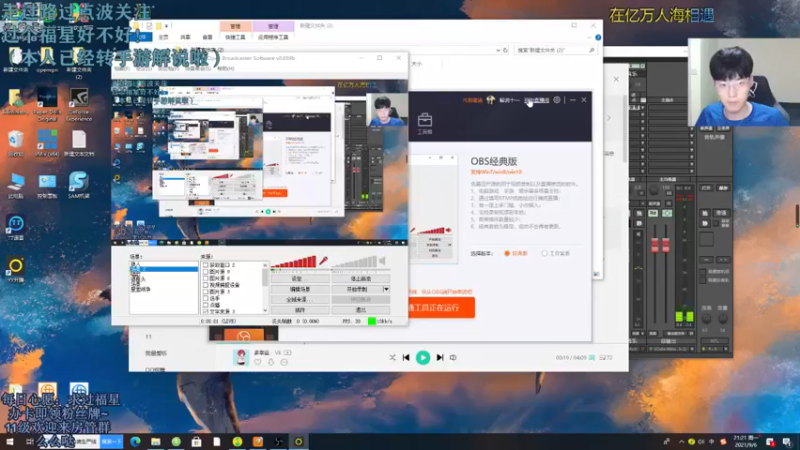Open Microsoft Edge from taskbar
This screenshot has height=450, width=800.
click(x=135, y=442)
